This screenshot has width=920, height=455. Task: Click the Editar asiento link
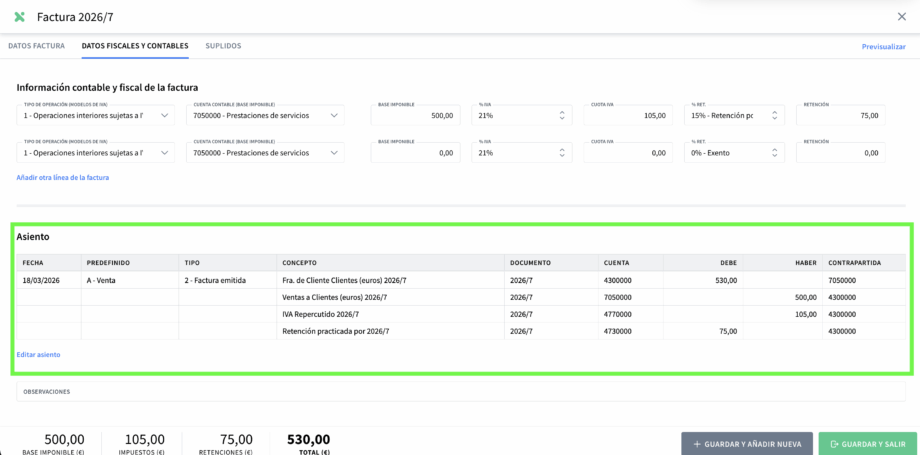(38, 355)
